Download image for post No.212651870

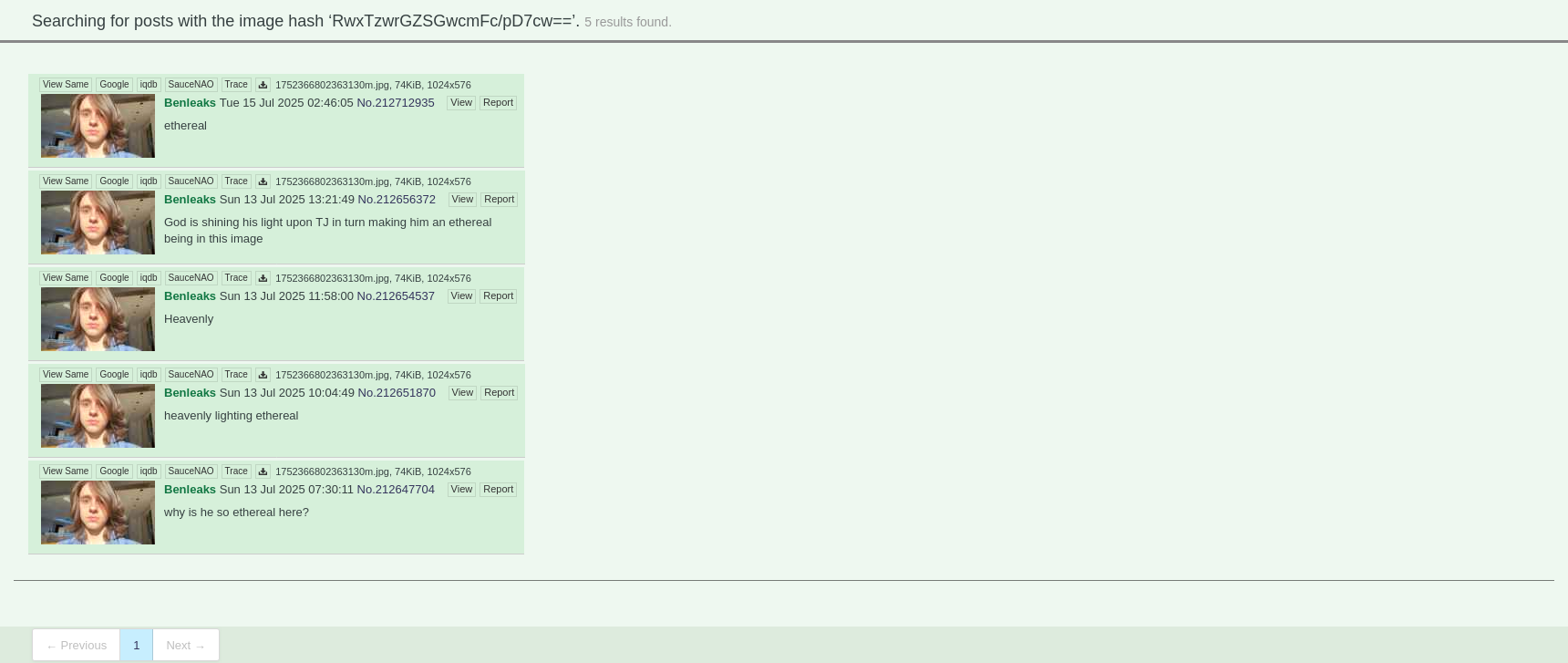click(x=263, y=375)
